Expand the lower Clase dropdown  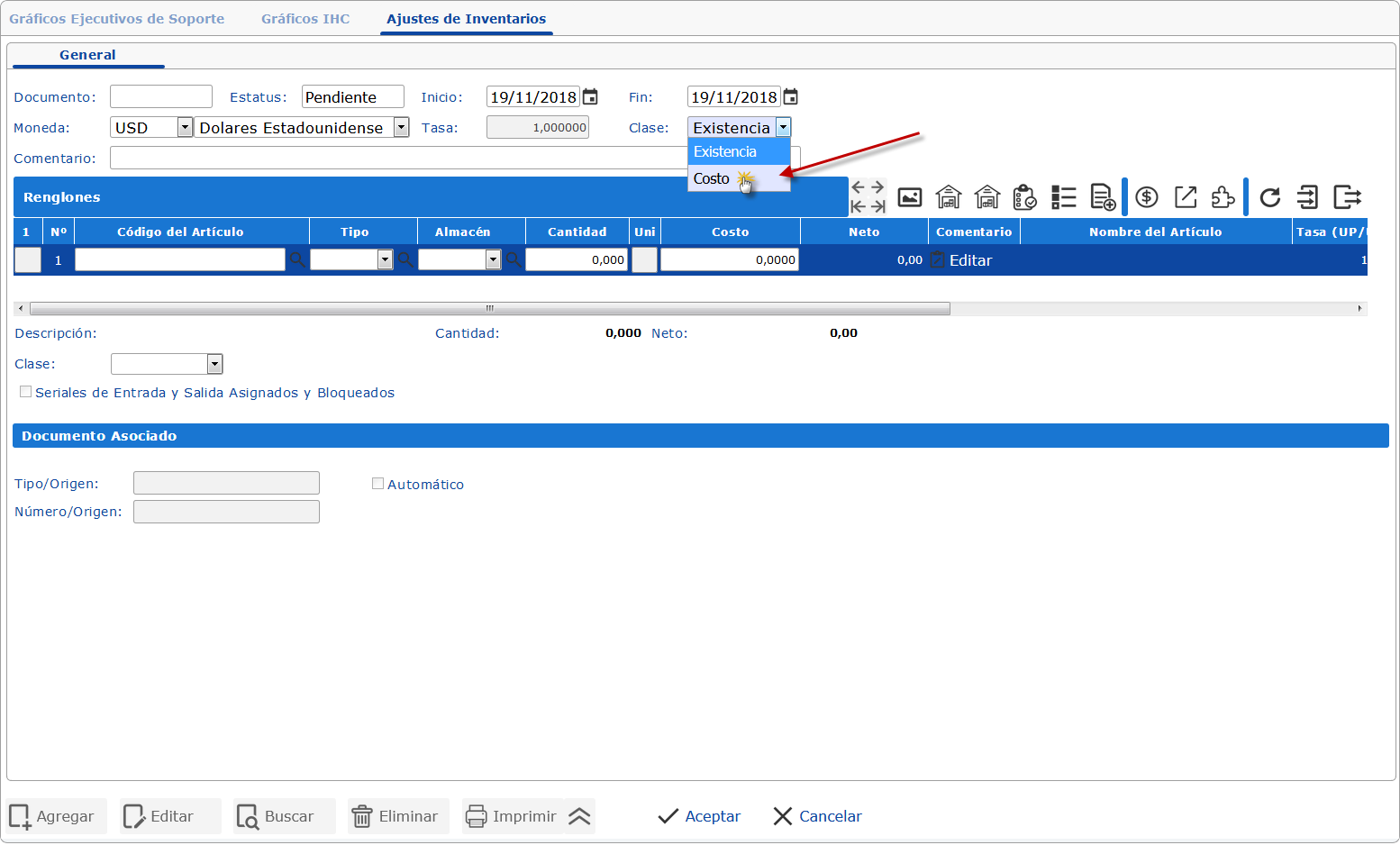[x=214, y=364]
